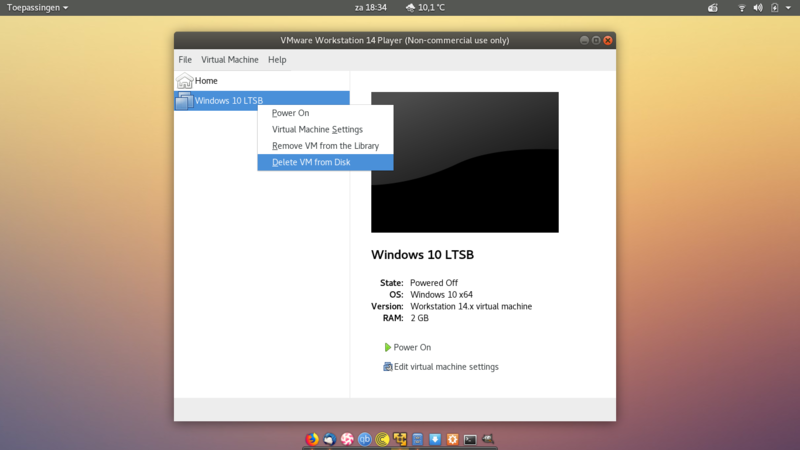Viewport: 800px width, 450px height.
Task: Launch the terminal from the dock
Action: pyautogui.click(x=470, y=439)
